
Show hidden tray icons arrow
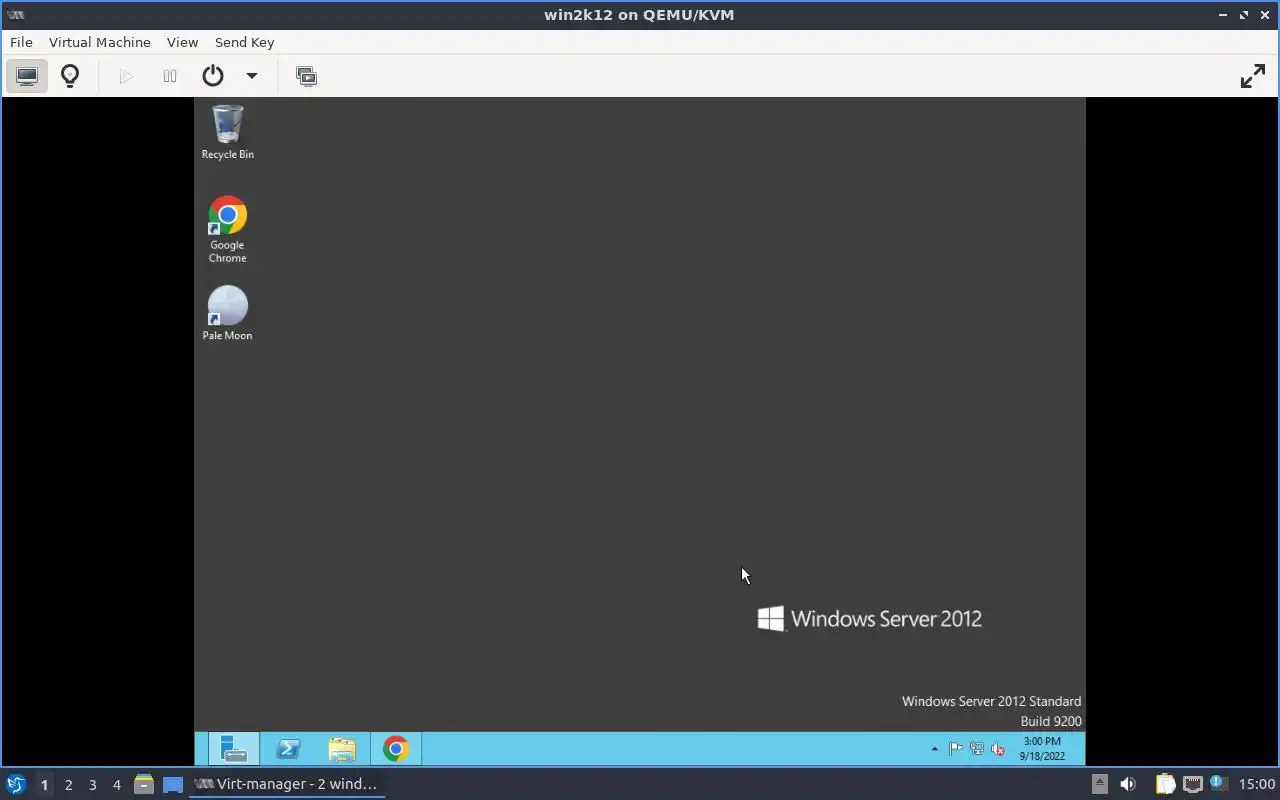point(935,749)
